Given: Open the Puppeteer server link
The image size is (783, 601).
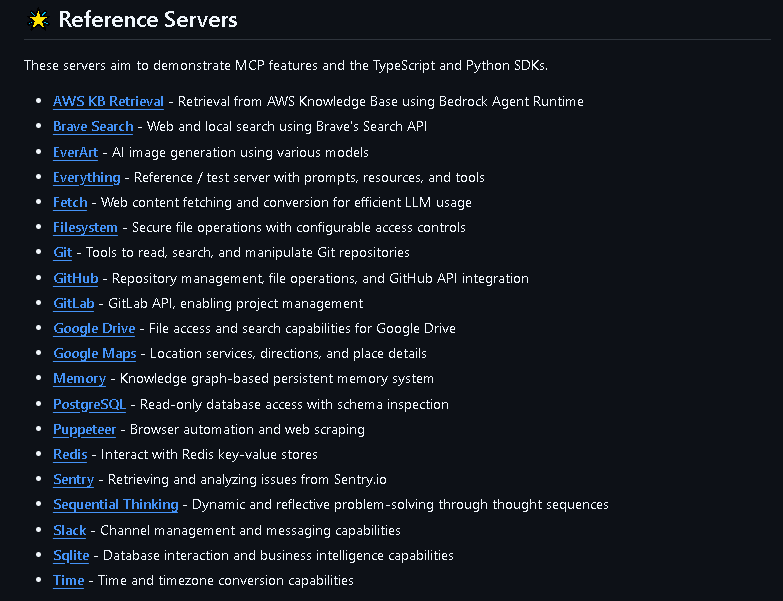Looking at the screenshot, I should pos(85,429).
